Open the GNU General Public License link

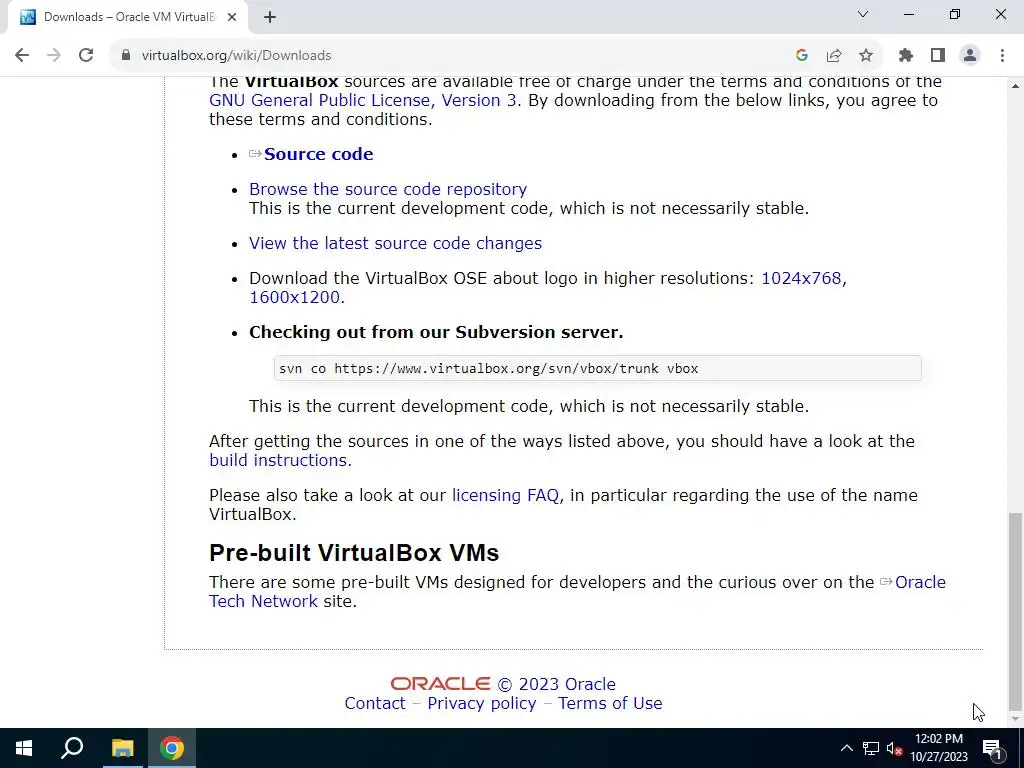[362, 101]
